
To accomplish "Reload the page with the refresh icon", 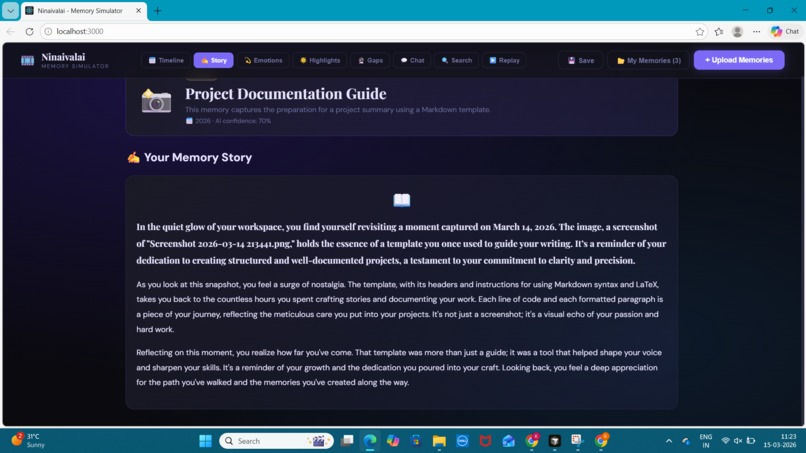I will click(x=29, y=31).
